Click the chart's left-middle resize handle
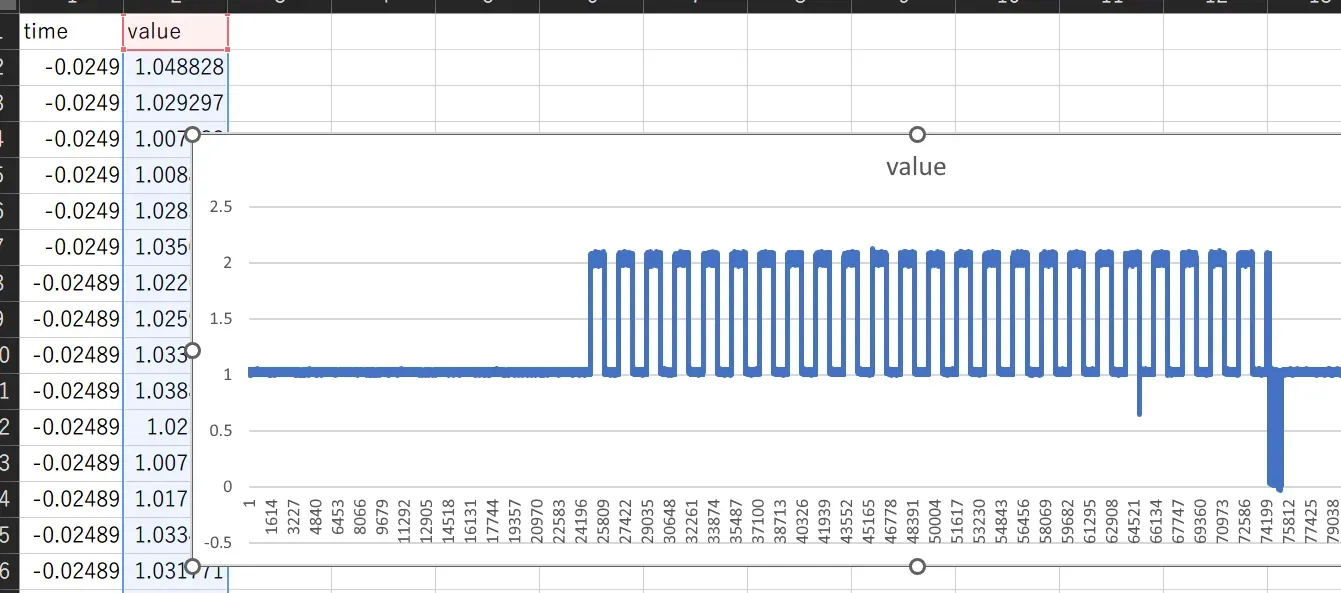This screenshot has height=593, width=1341. tap(194, 350)
